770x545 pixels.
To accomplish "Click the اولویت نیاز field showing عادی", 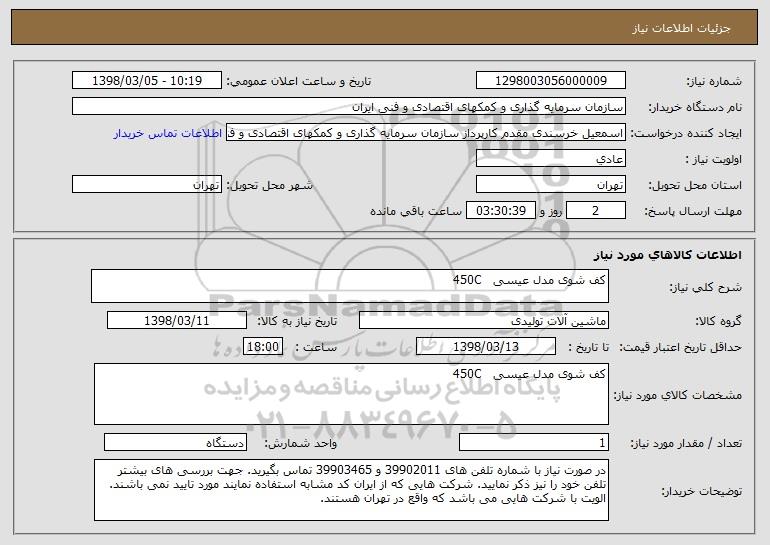I will click(550, 158).
